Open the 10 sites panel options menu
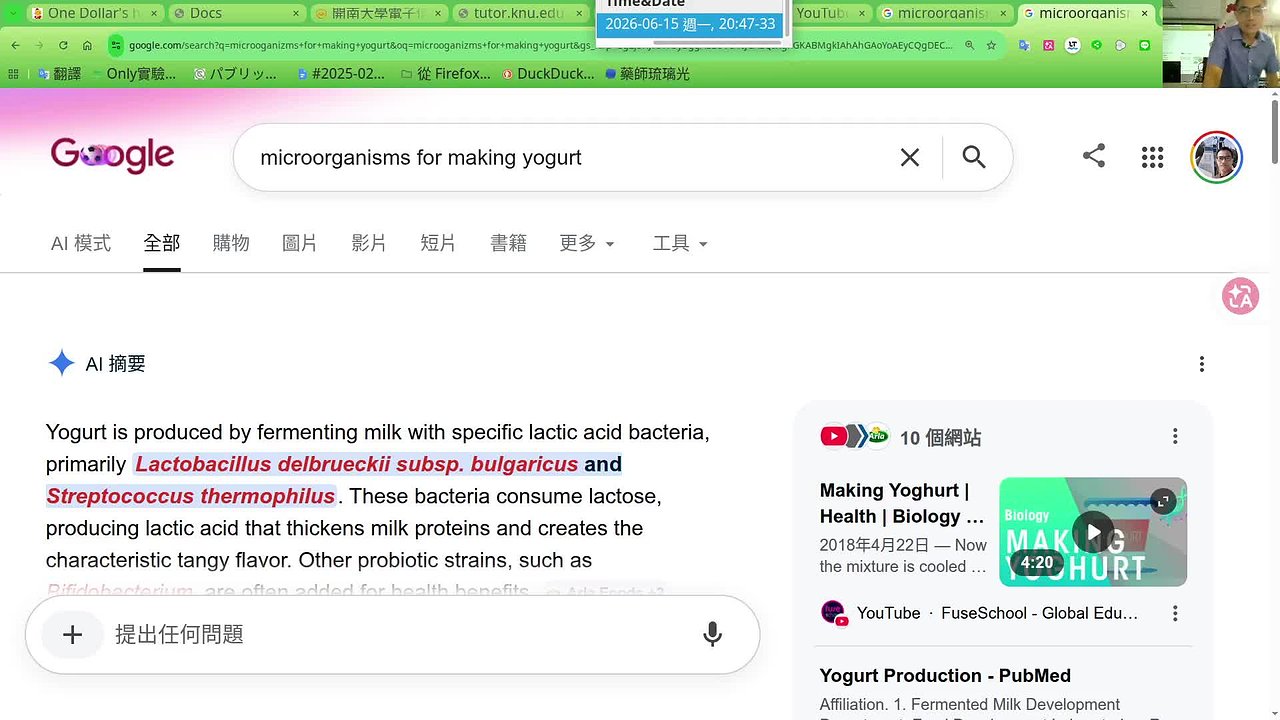Viewport: 1280px width, 720px height. (x=1175, y=436)
